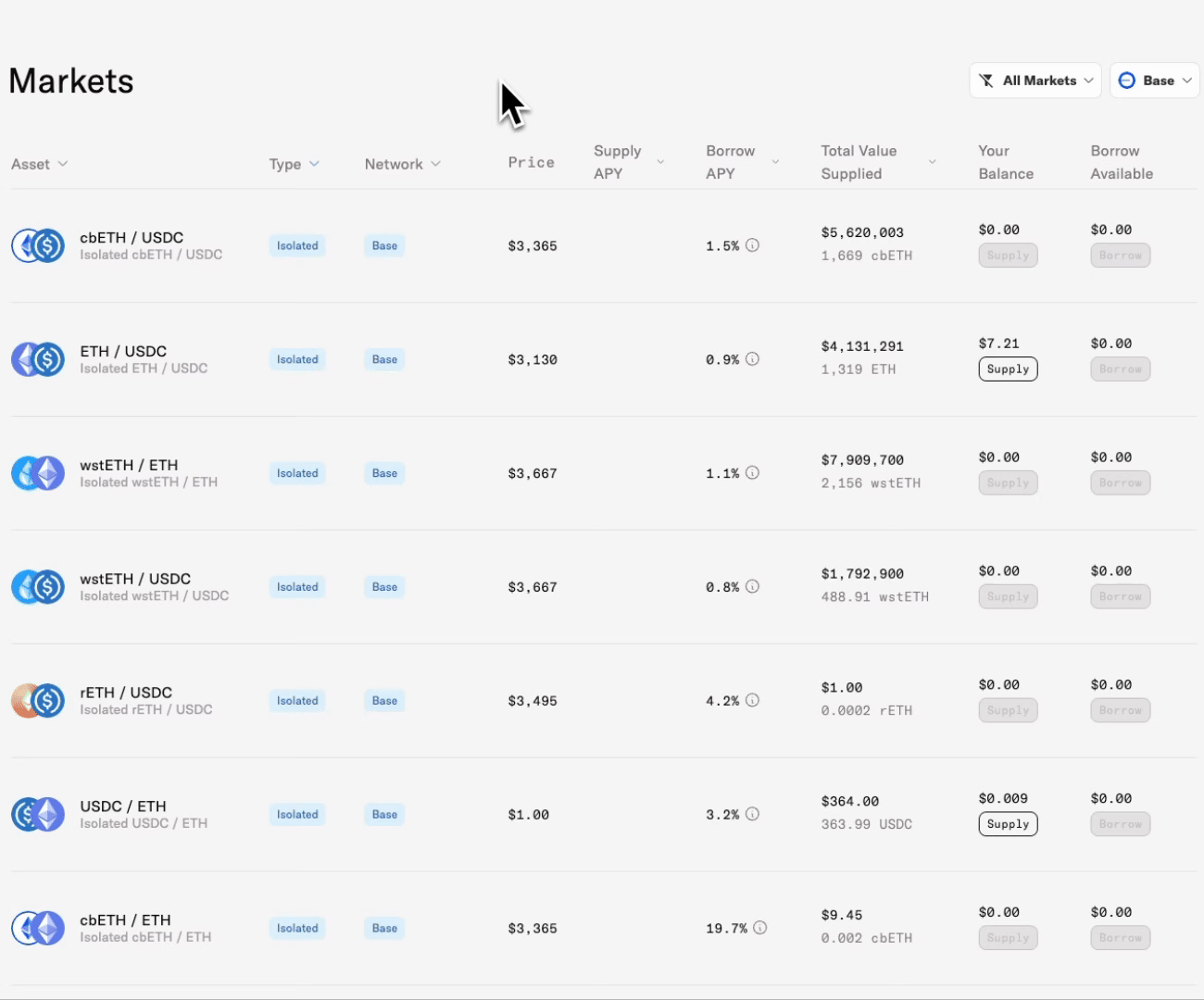Click Supply button in ETH / USDC row
This screenshot has width=1204, height=1000.
tap(1008, 369)
